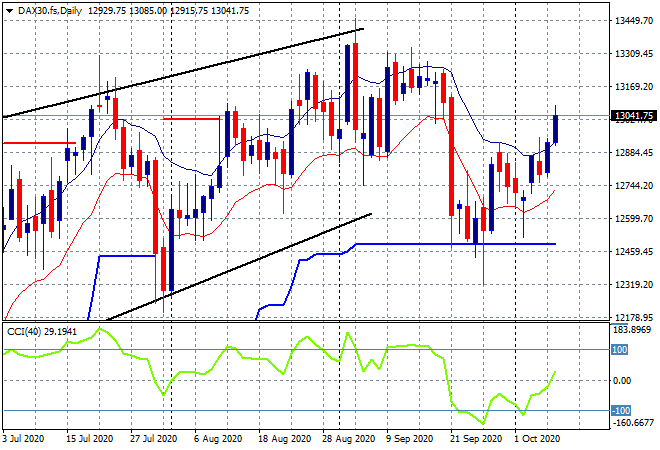The height and width of the screenshot is (450, 660).
Task: Click the 28 Aug 2020 date label
Action: coord(349,439)
